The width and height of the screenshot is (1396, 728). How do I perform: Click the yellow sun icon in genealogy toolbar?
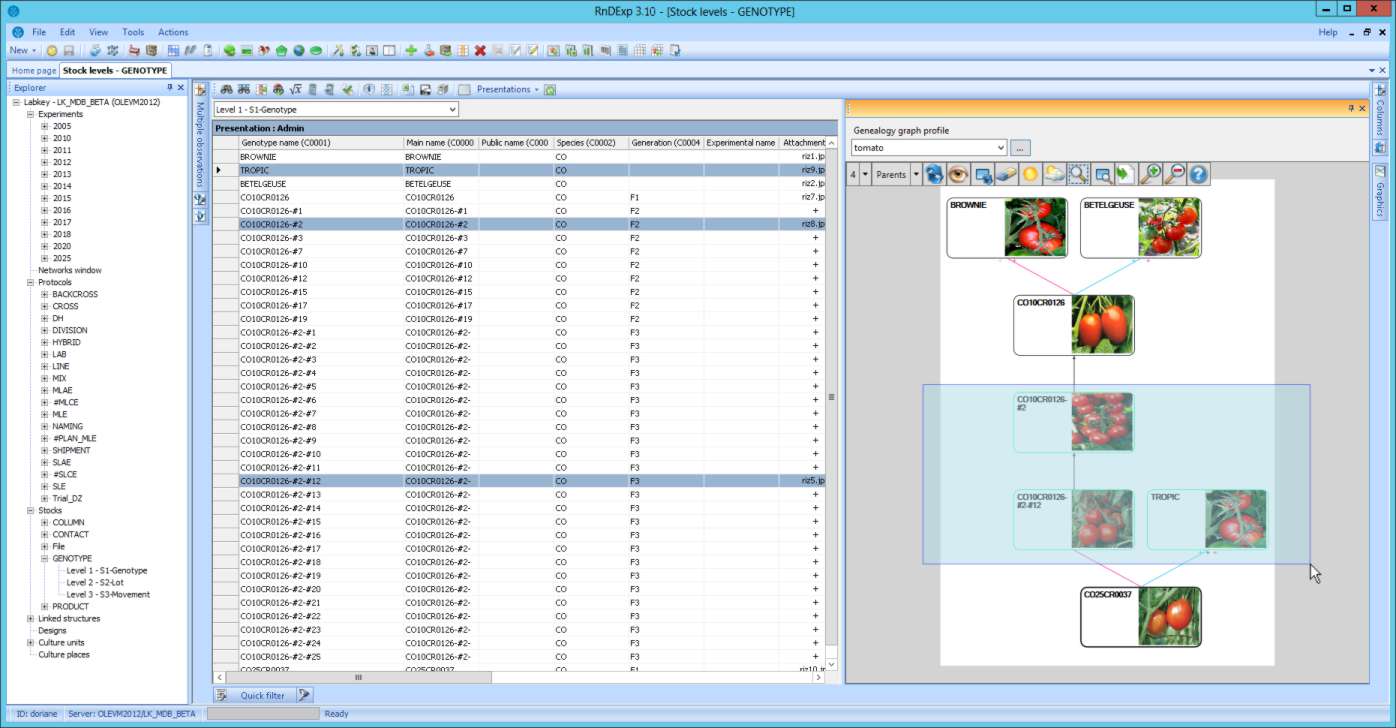pyautogui.click(x=1030, y=174)
